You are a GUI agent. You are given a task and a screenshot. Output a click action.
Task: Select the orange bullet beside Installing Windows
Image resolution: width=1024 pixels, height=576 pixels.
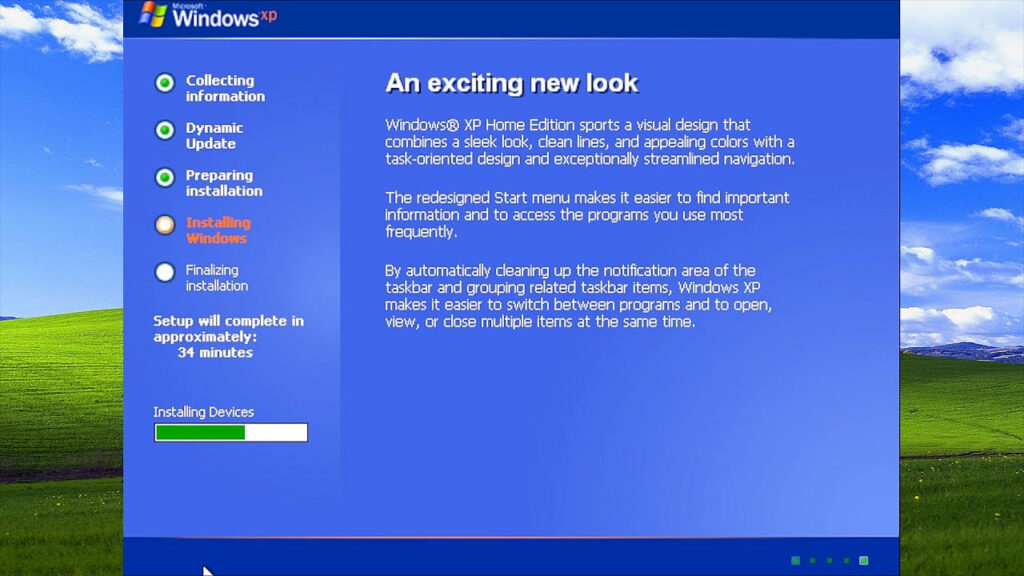pos(165,225)
